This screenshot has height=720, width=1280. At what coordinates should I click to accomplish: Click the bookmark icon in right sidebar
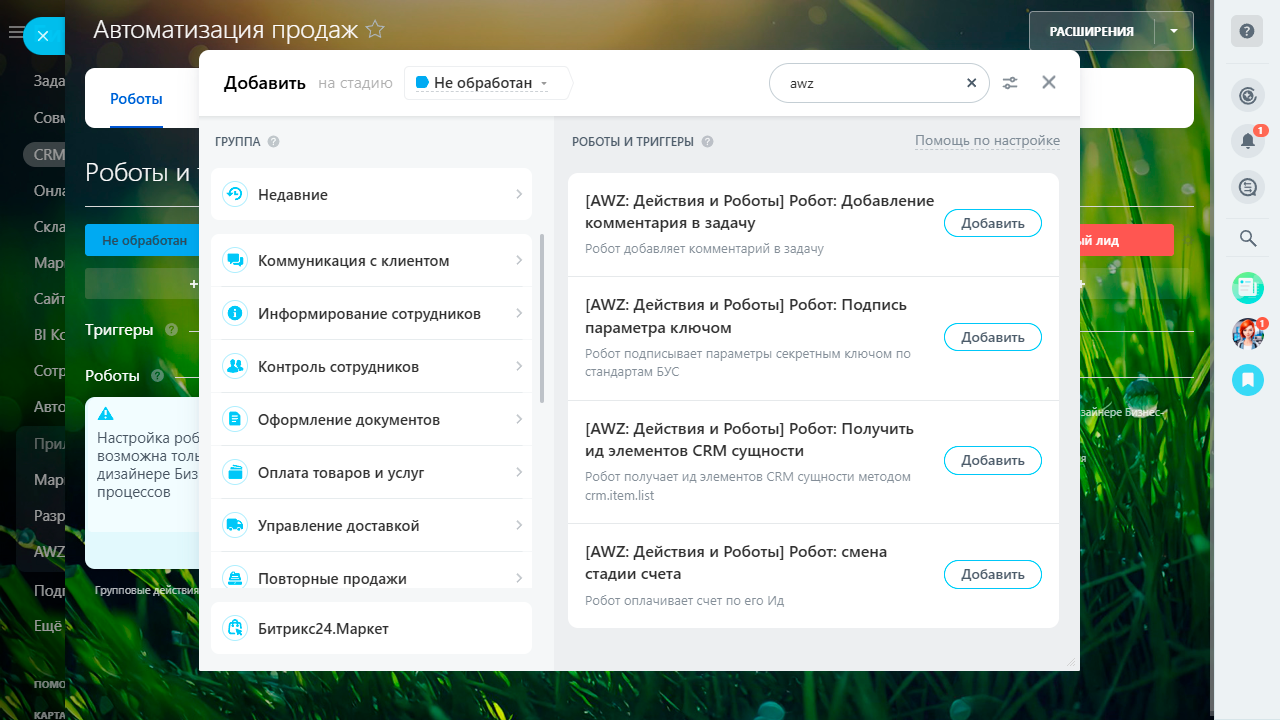coord(1247,379)
